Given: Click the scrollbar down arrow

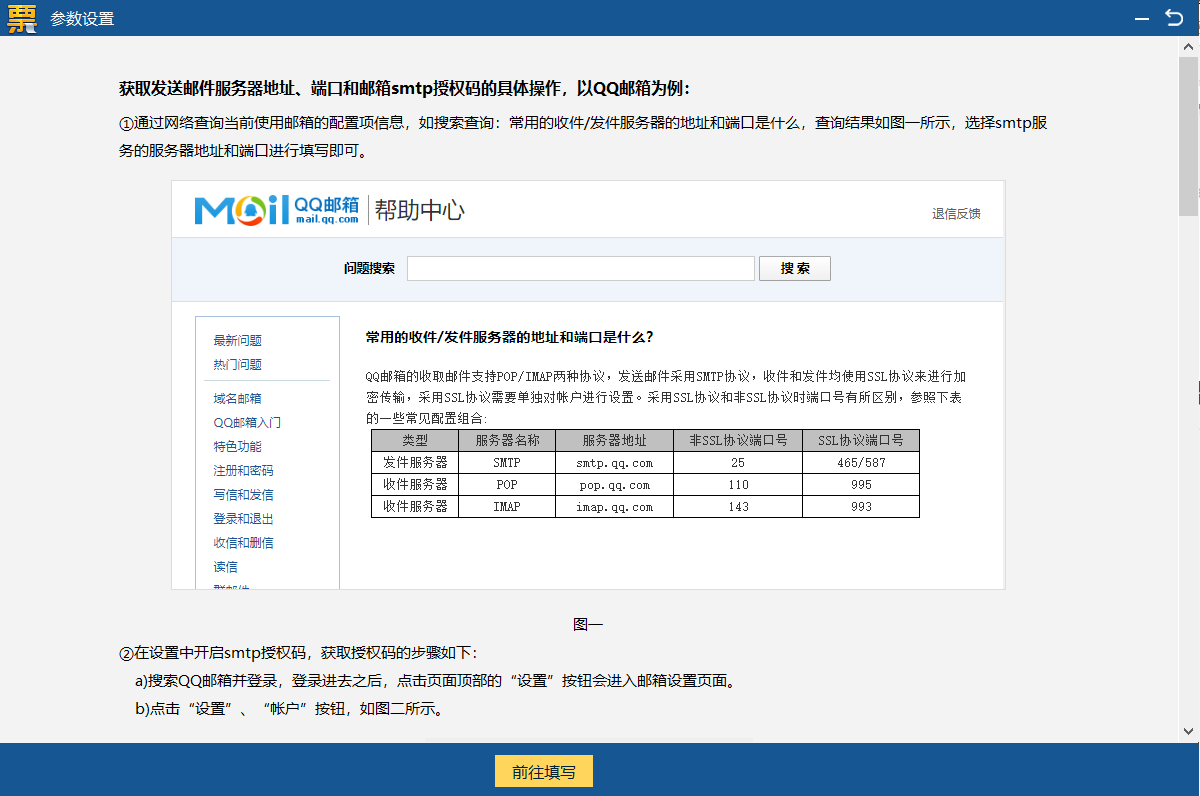Looking at the screenshot, I should click(1189, 731).
